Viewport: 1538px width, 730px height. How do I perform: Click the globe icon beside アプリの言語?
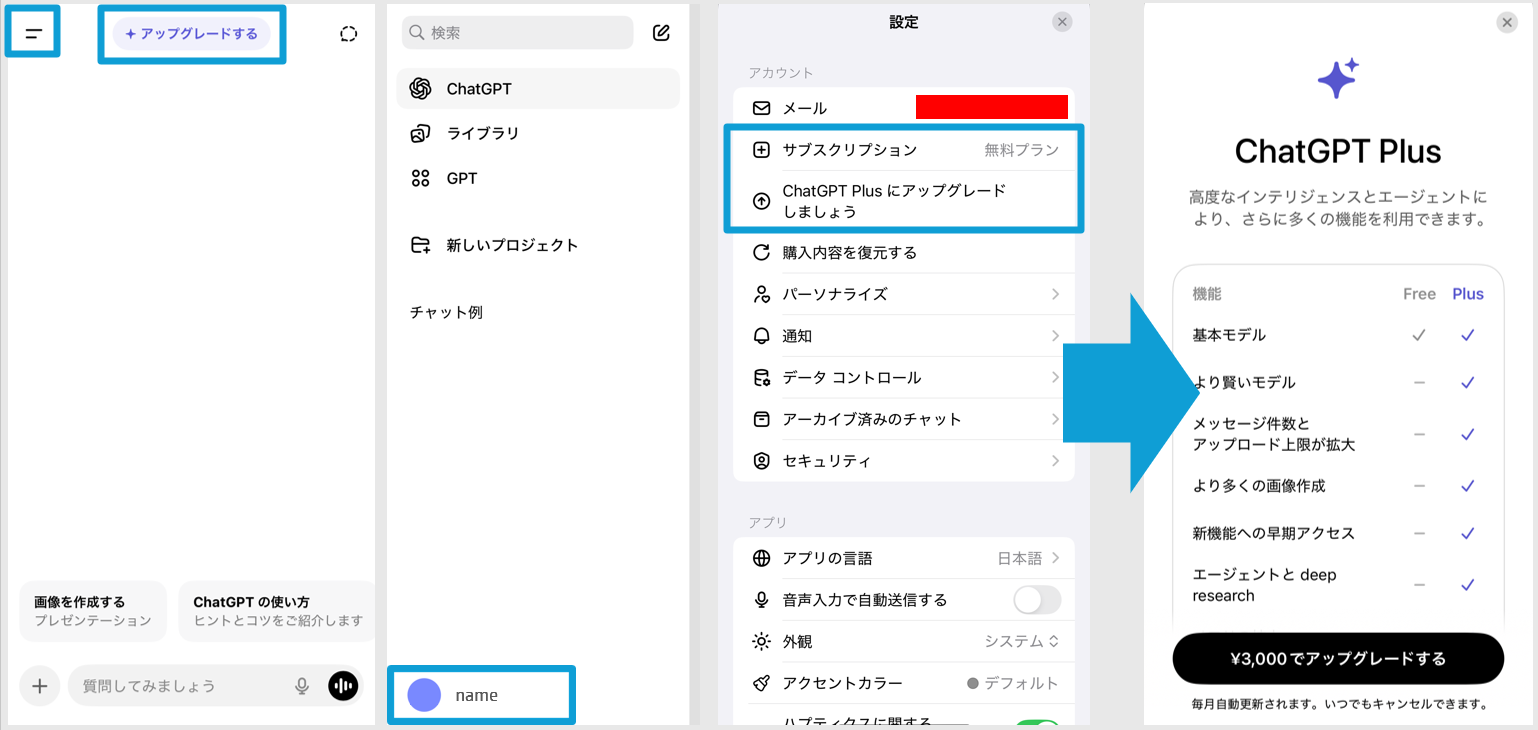(x=762, y=558)
